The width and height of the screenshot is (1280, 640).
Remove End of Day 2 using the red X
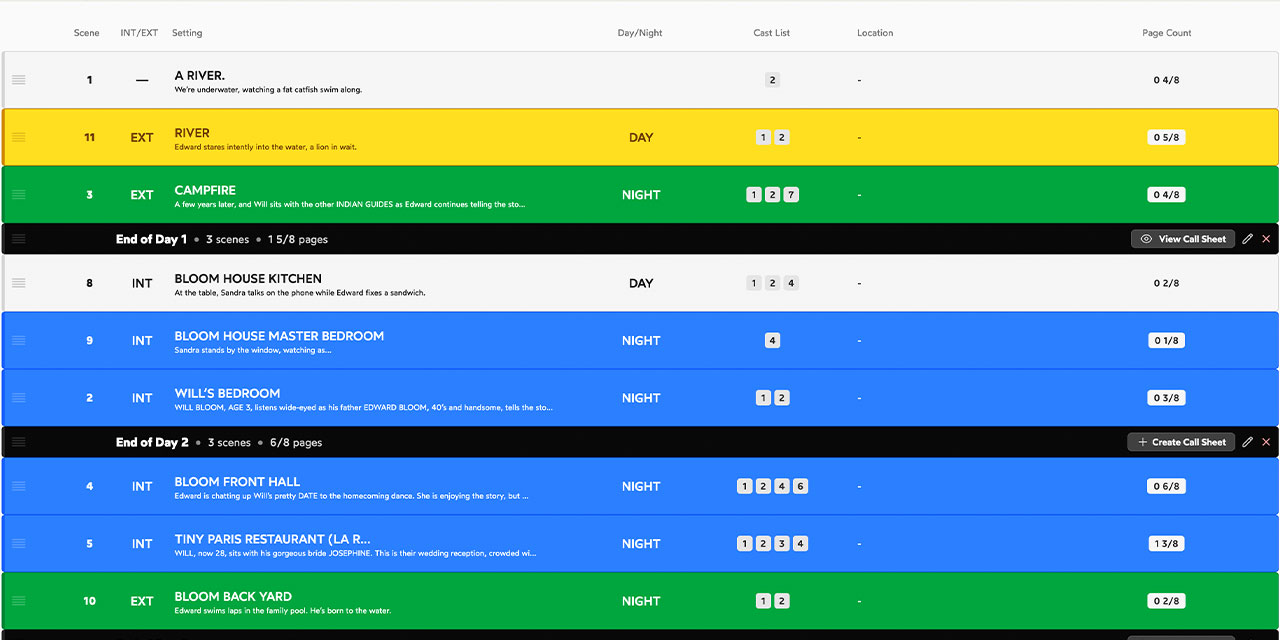1266,442
